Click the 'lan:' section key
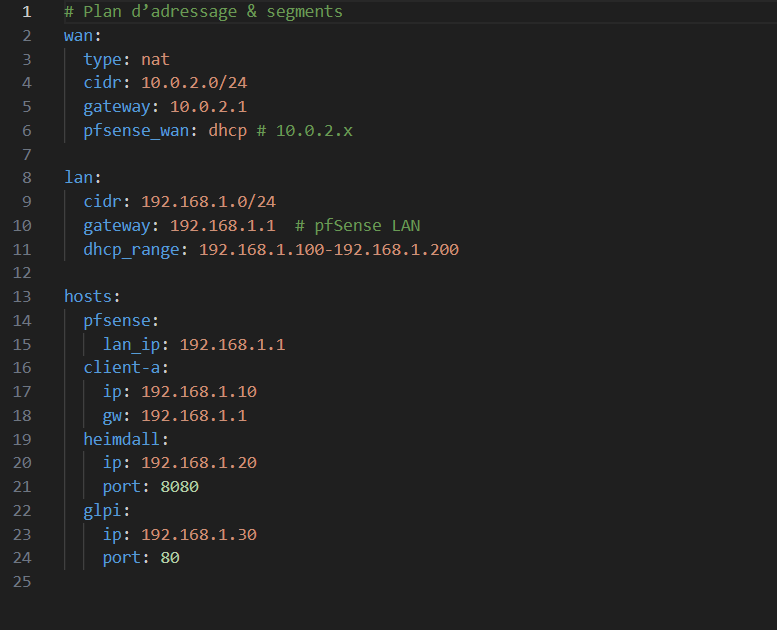777x630 pixels. tap(82, 177)
